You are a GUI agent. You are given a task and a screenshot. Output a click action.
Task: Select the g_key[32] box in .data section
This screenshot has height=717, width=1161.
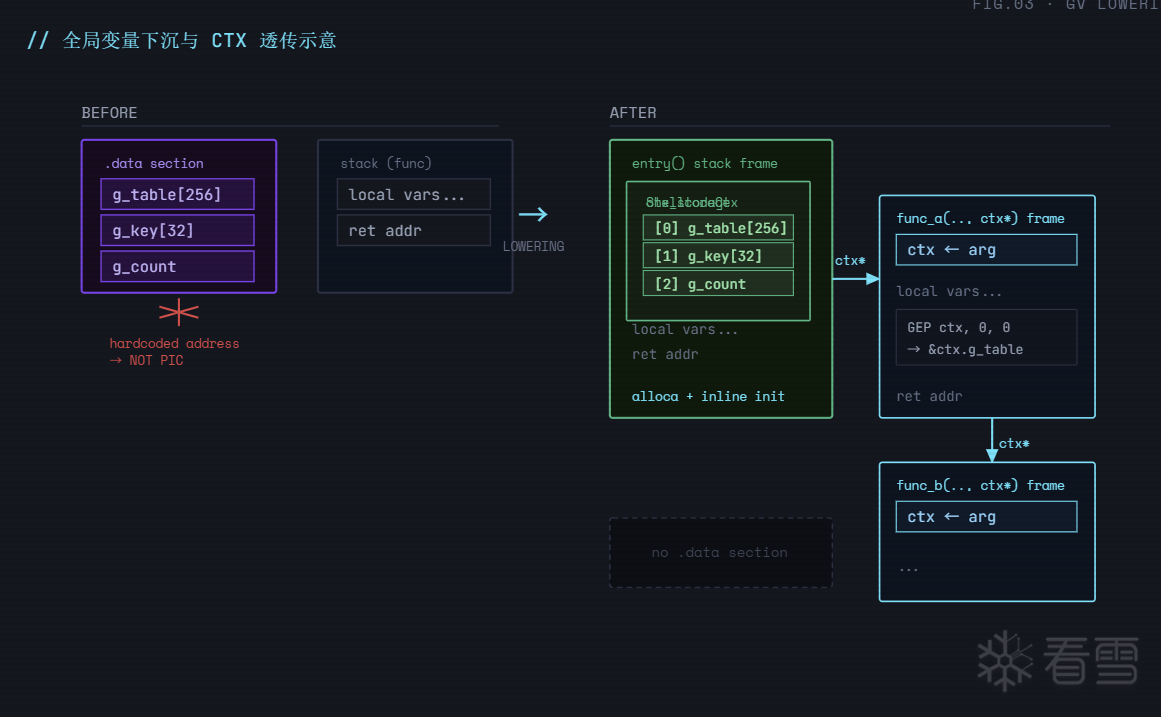(178, 230)
